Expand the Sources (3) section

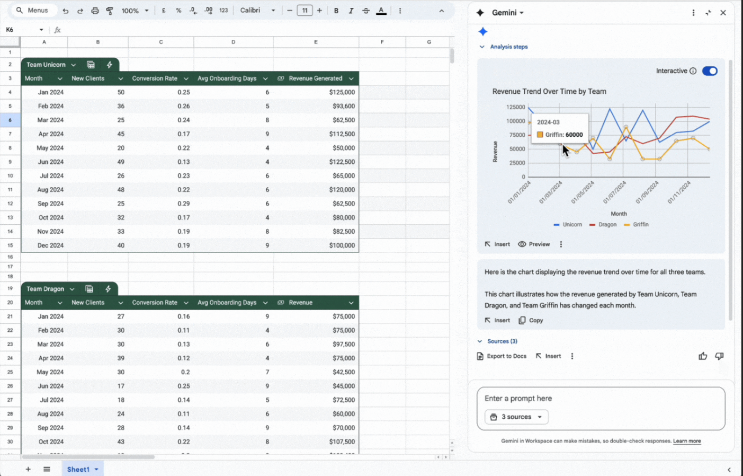tap(498, 341)
